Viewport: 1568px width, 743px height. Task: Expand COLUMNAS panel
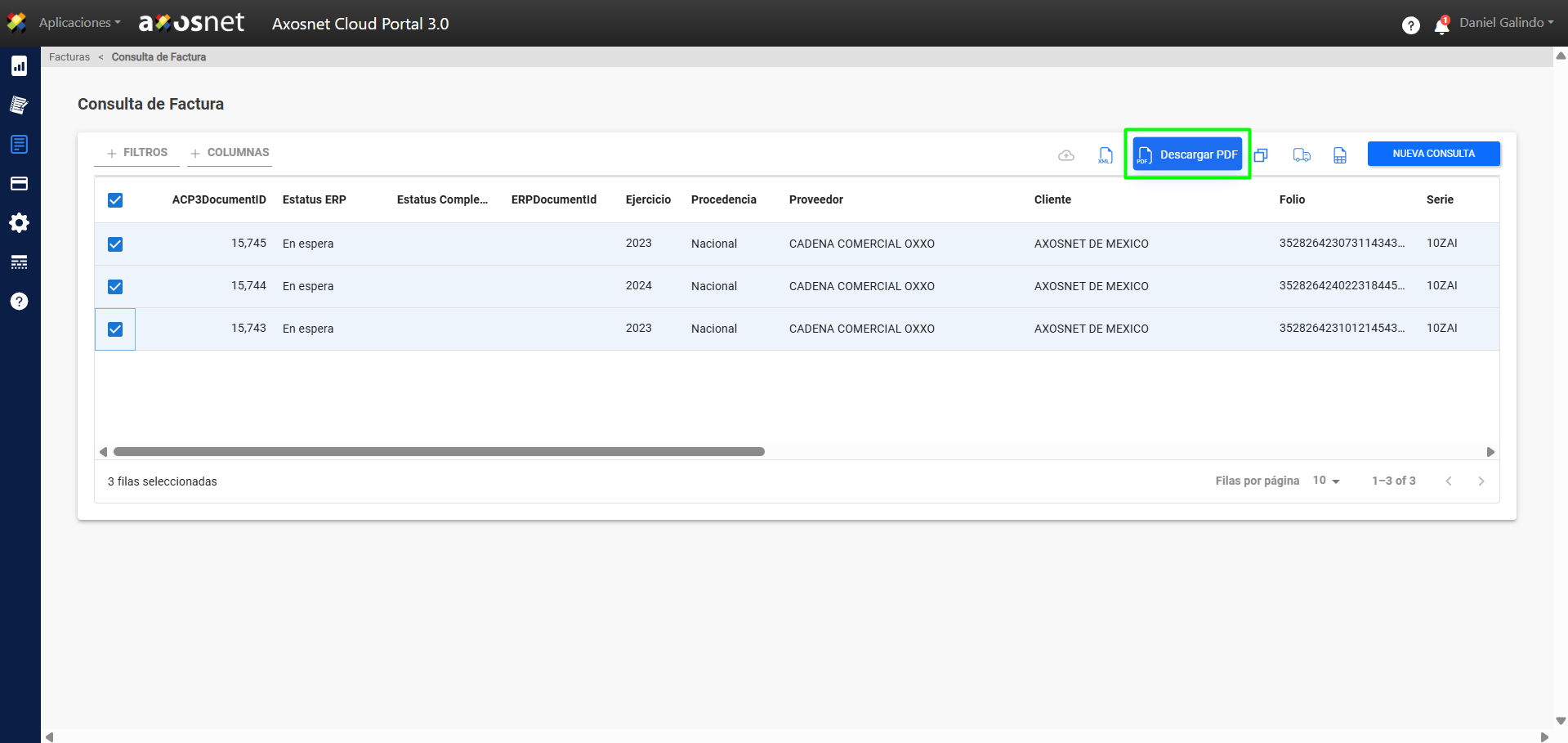tap(230, 153)
